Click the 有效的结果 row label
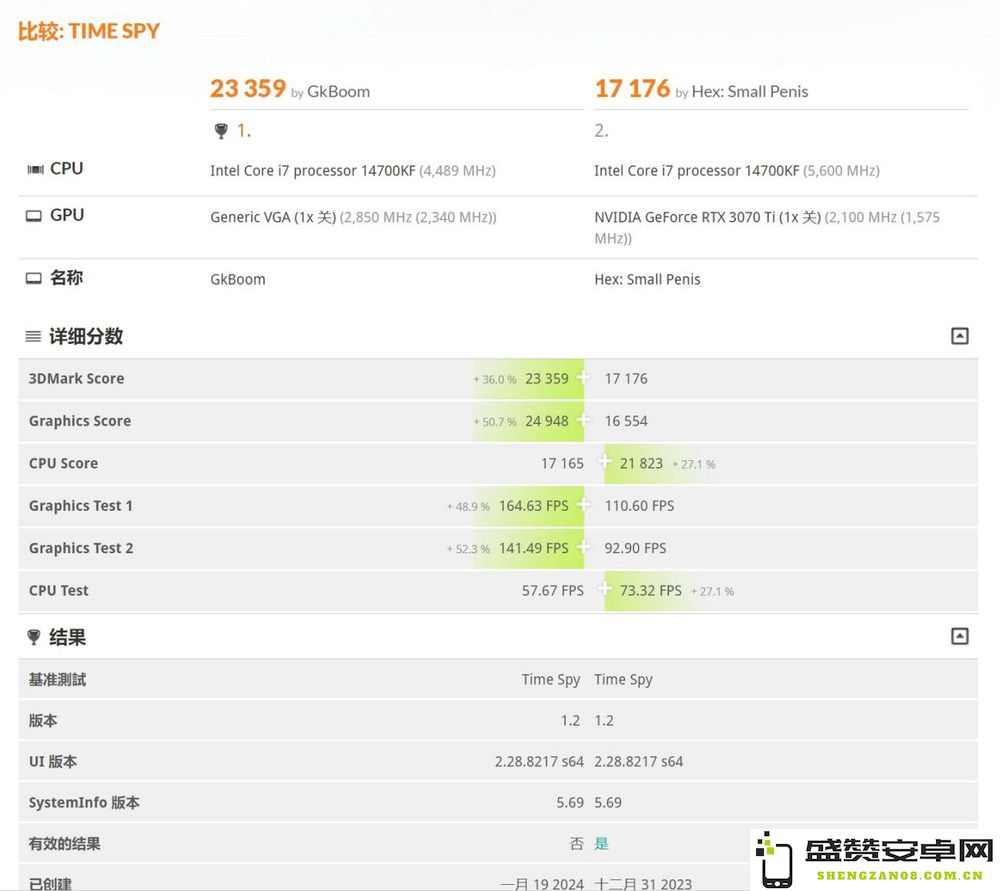The image size is (1000, 891). pyautogui.click(x=64, y=844)
